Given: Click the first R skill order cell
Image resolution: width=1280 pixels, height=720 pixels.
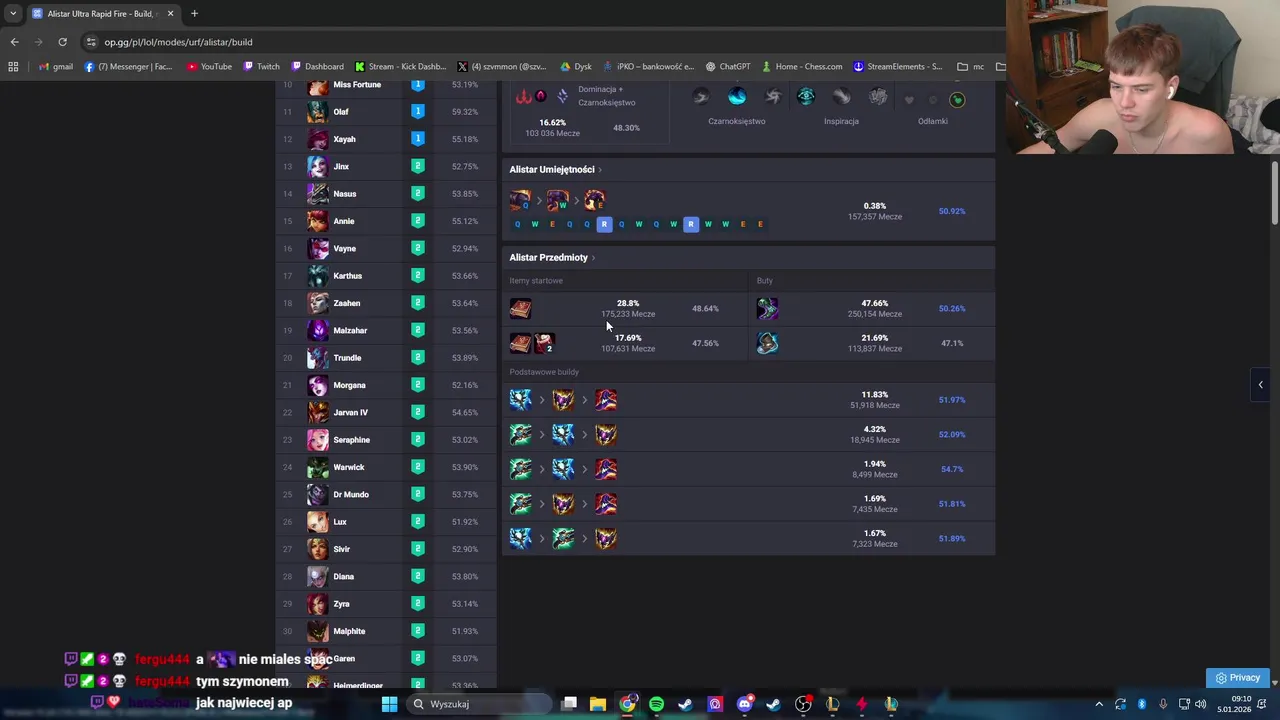Looking at the screenshot, I should (604, 224).
